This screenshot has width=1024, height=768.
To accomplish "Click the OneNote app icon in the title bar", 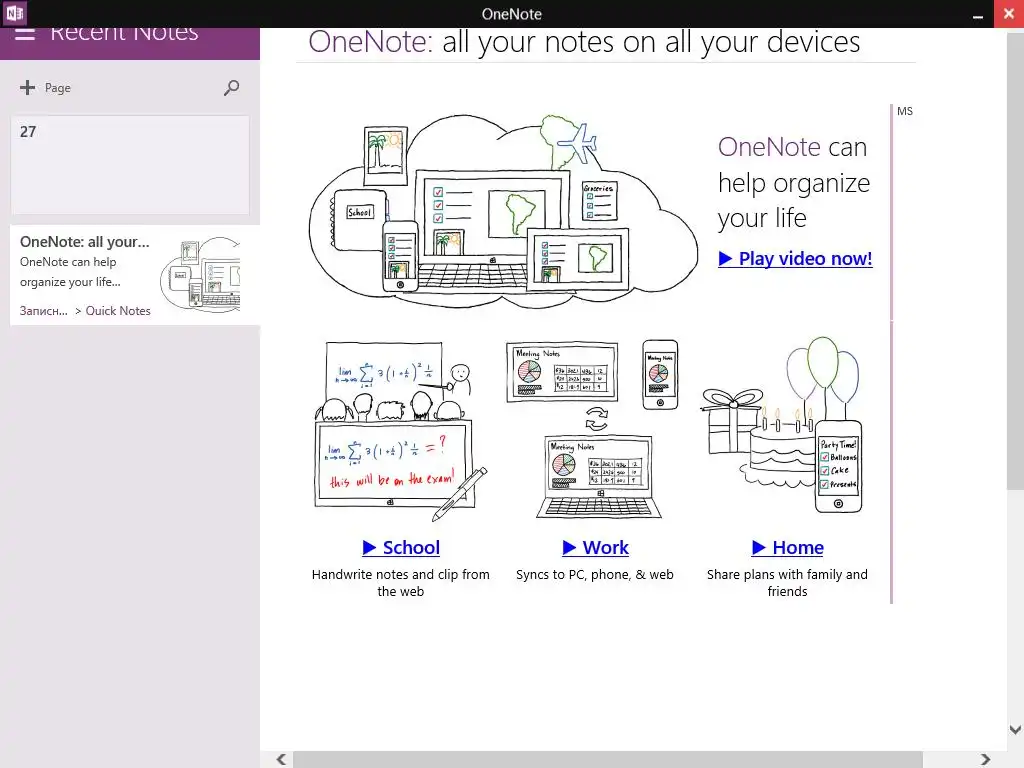I will pyautogui.click(x=14, y=13).
